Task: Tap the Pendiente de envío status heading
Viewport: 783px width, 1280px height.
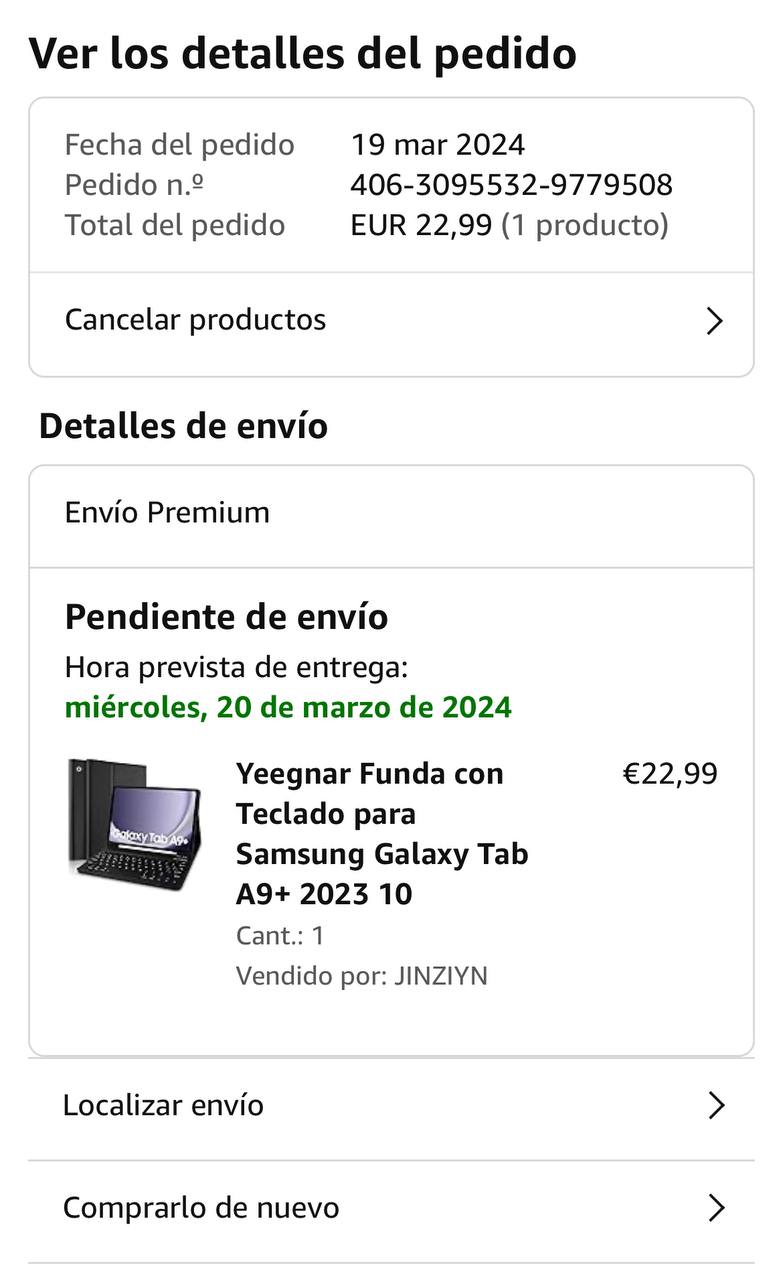Action: 226,617
